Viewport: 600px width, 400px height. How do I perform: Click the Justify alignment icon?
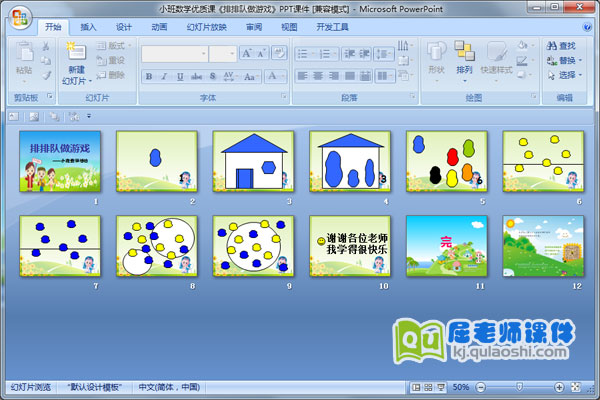(x=350, y=76)
